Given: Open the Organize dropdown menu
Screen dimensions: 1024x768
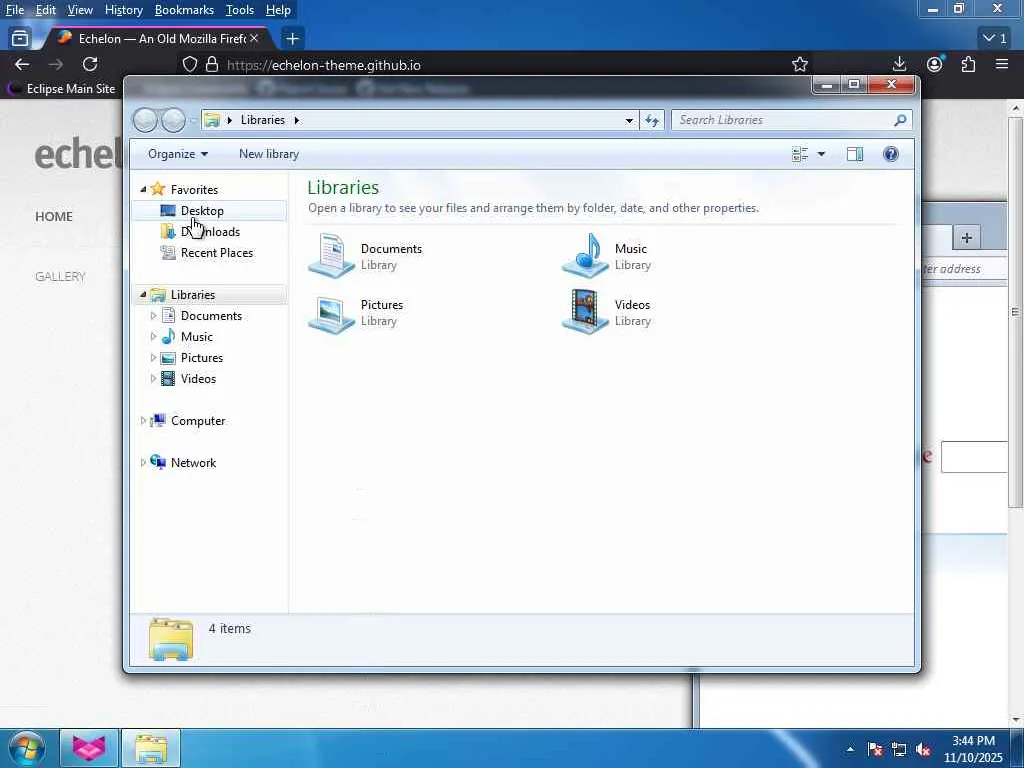Looking at the screenshot, I should (x=178, y=154).
